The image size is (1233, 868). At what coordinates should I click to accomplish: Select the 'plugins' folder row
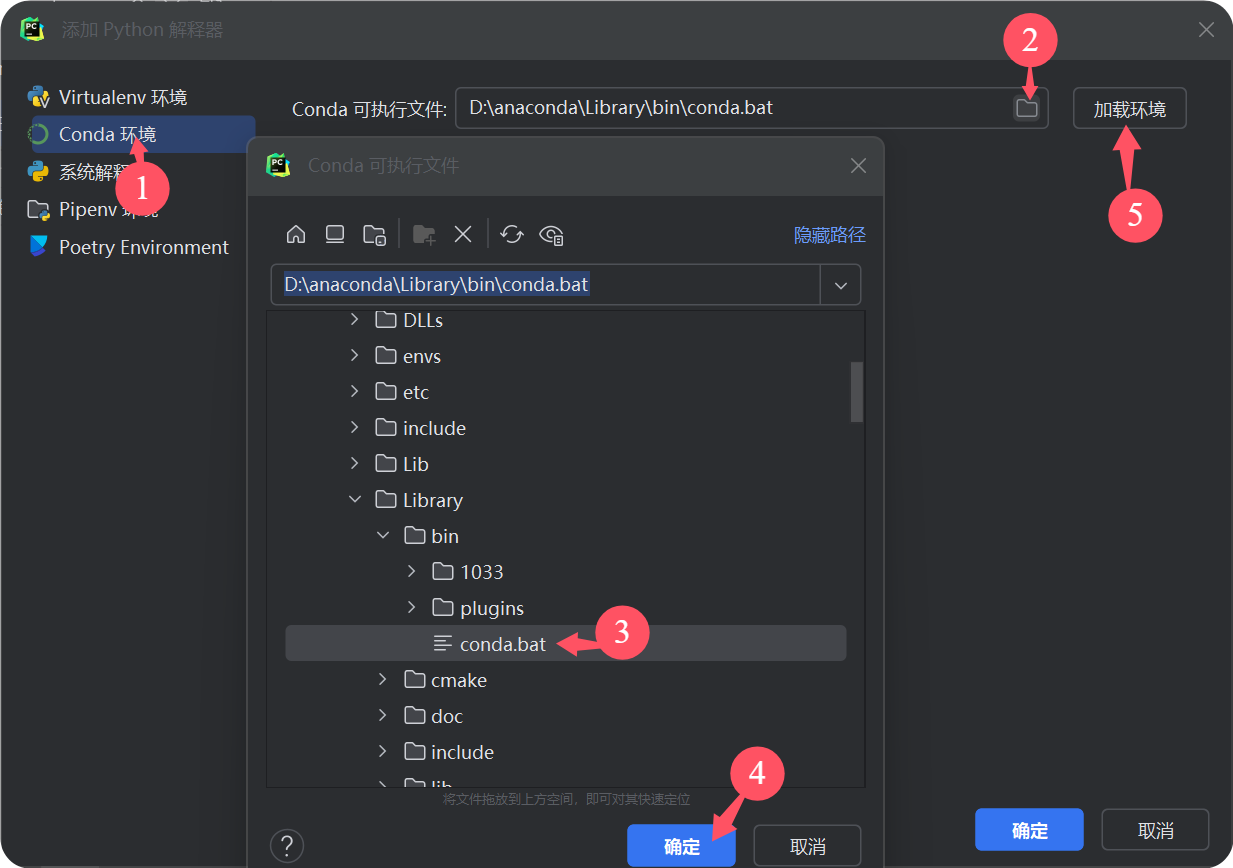tap(566, 608)
